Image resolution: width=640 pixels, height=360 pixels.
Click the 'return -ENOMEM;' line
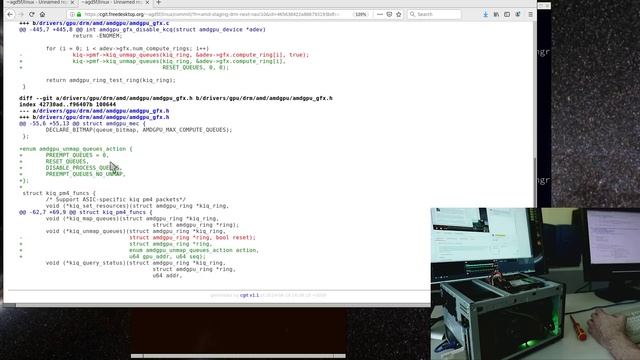point(97,36)
